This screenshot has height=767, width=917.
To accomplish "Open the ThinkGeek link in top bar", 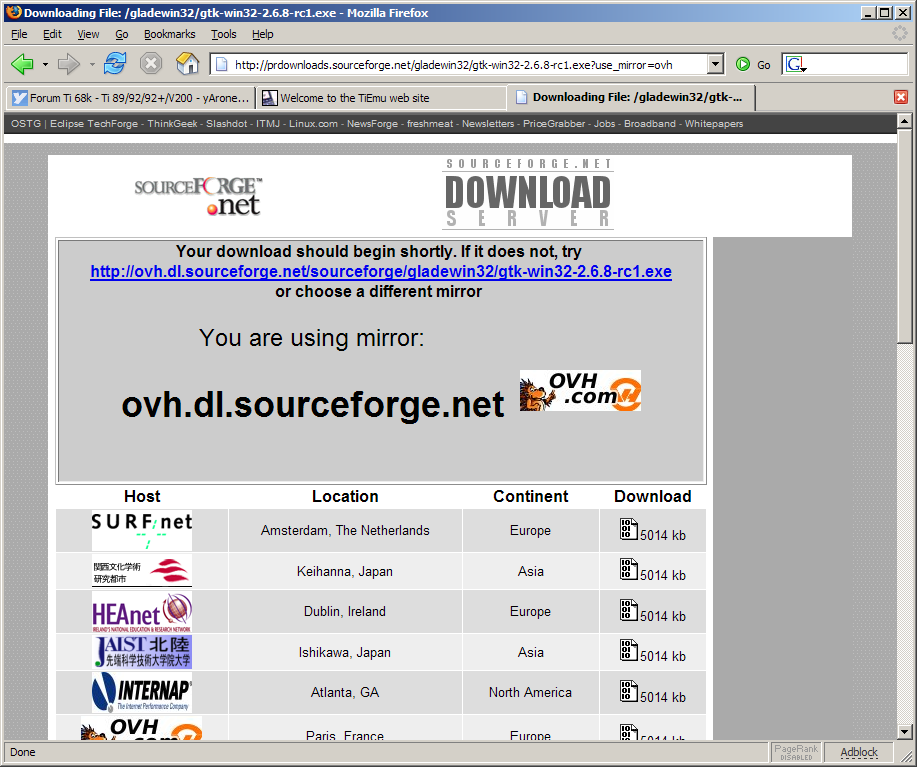I will pos(172,123).
